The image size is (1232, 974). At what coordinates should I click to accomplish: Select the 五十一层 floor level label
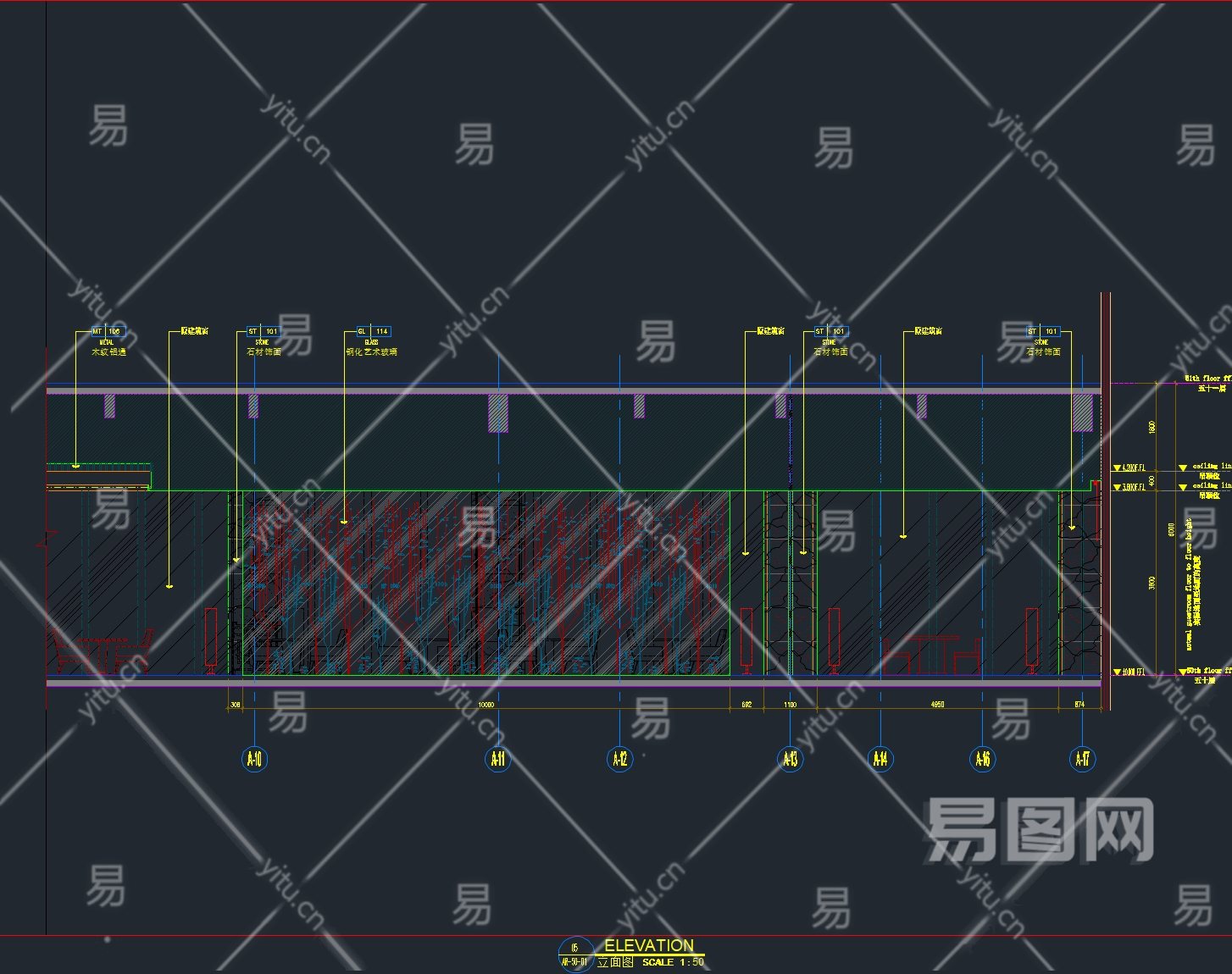(1213, 389)
